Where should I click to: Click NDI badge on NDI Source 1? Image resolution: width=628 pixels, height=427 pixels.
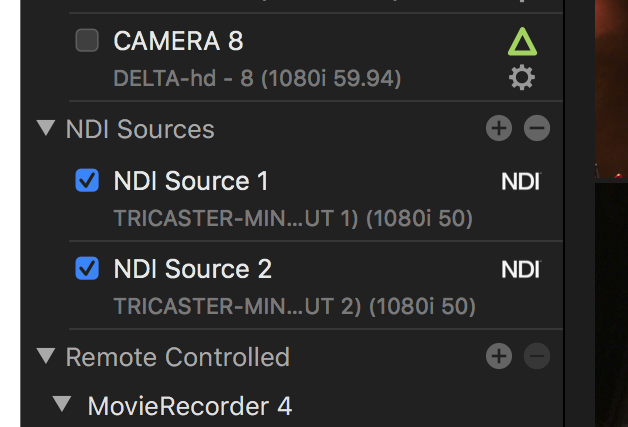coord(520,181)
